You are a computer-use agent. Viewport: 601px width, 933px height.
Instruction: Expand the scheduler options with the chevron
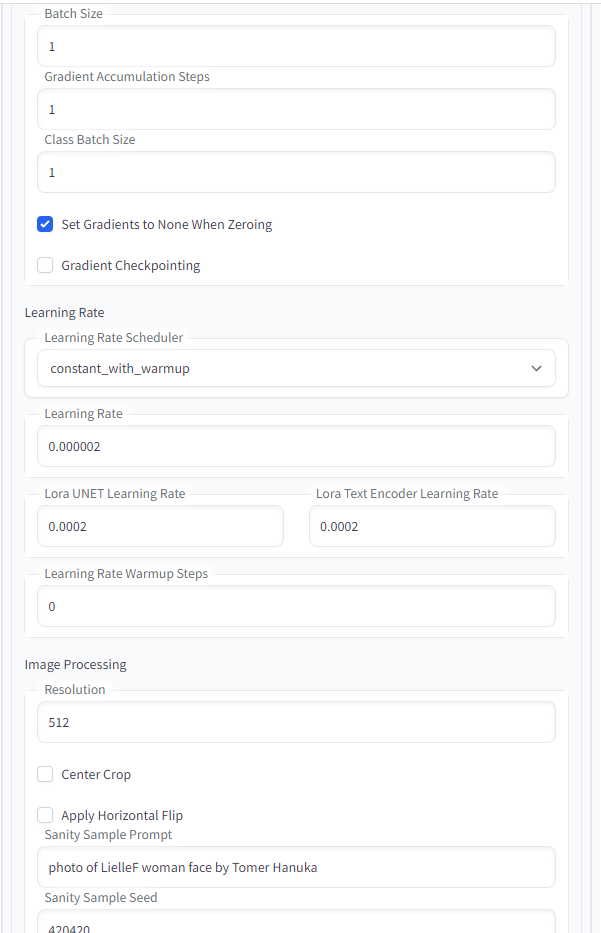[537, 368]
